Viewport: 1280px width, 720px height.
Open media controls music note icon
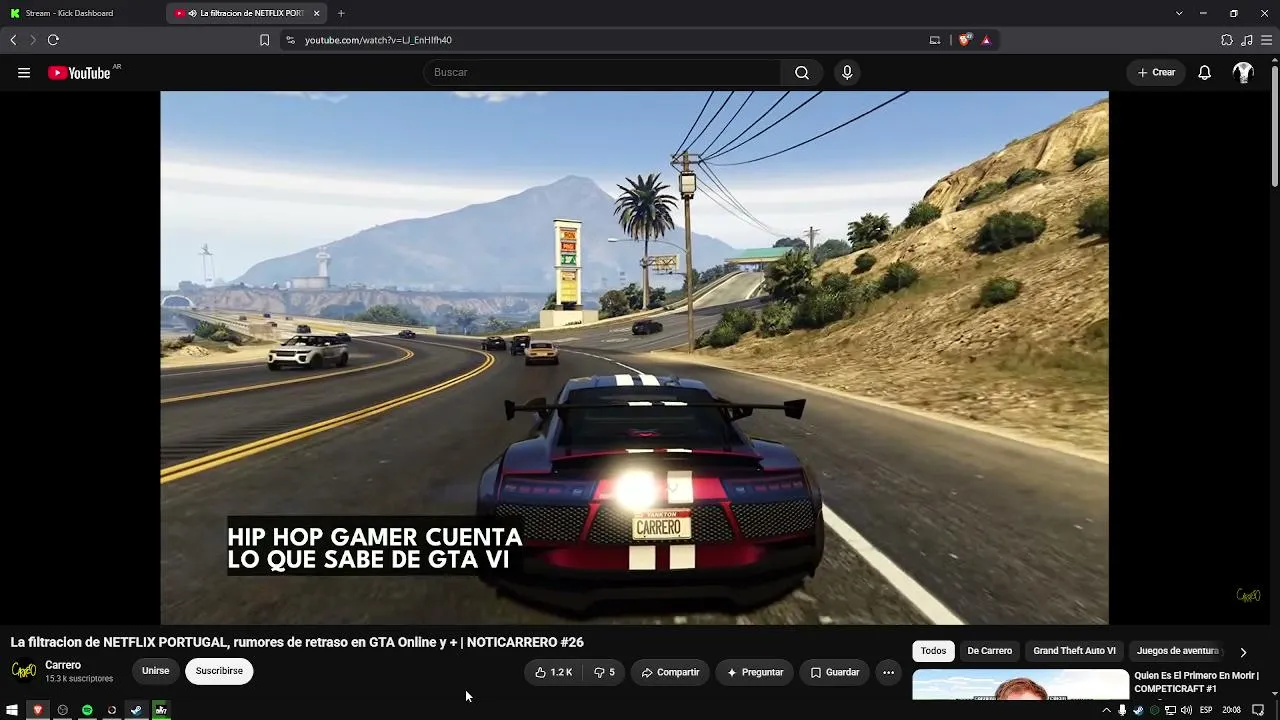point(1246,40)
